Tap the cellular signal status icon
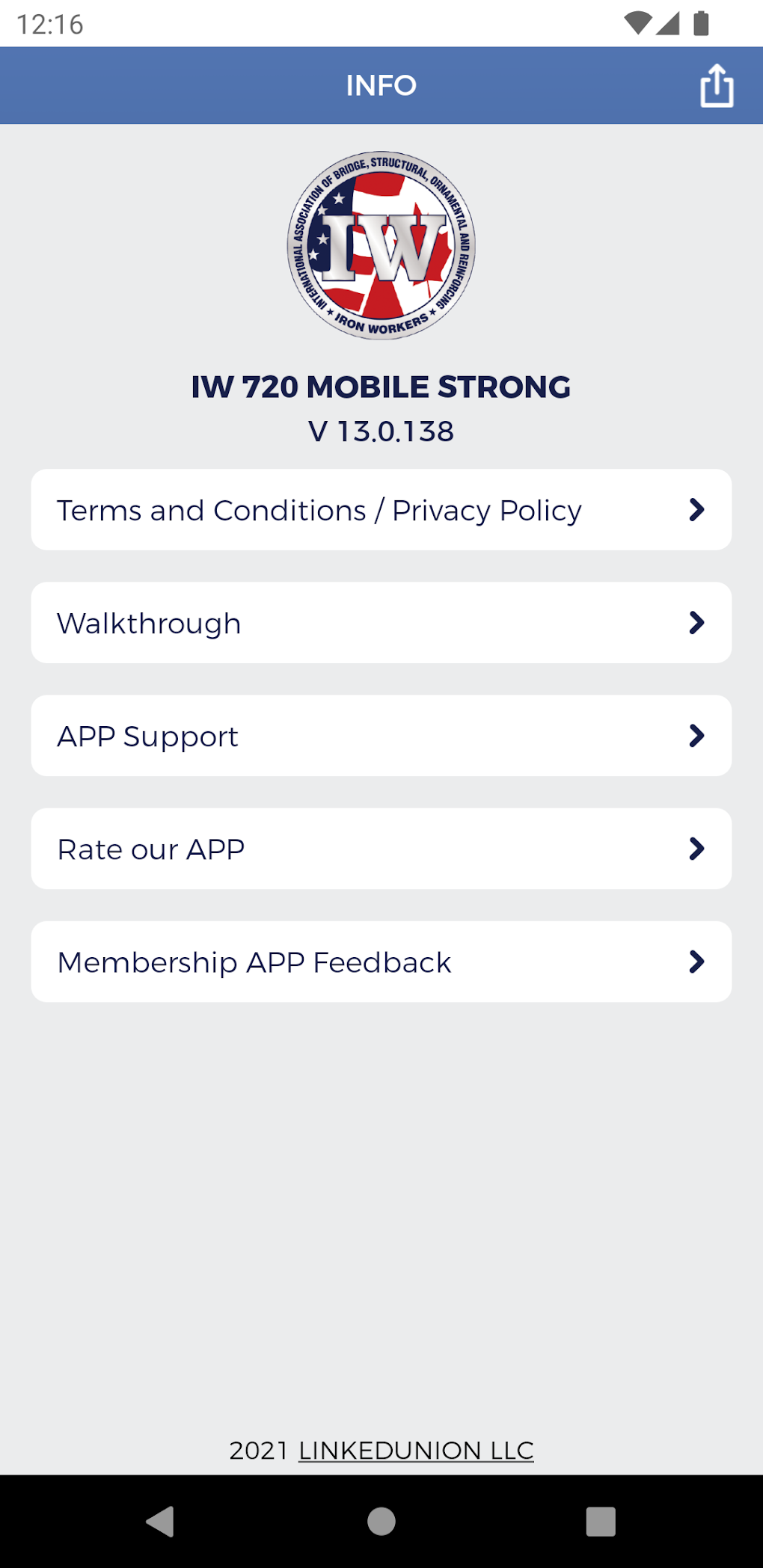Image resolution: width=763 pixels, height=1568 pixels. pyautogui.click(x=668, y=23)
